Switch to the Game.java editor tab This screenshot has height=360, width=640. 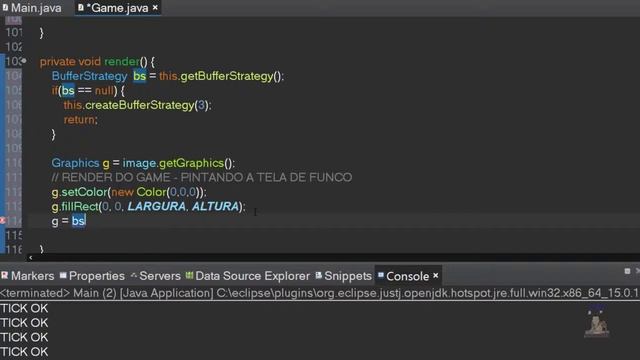click(x=118, y=8)
